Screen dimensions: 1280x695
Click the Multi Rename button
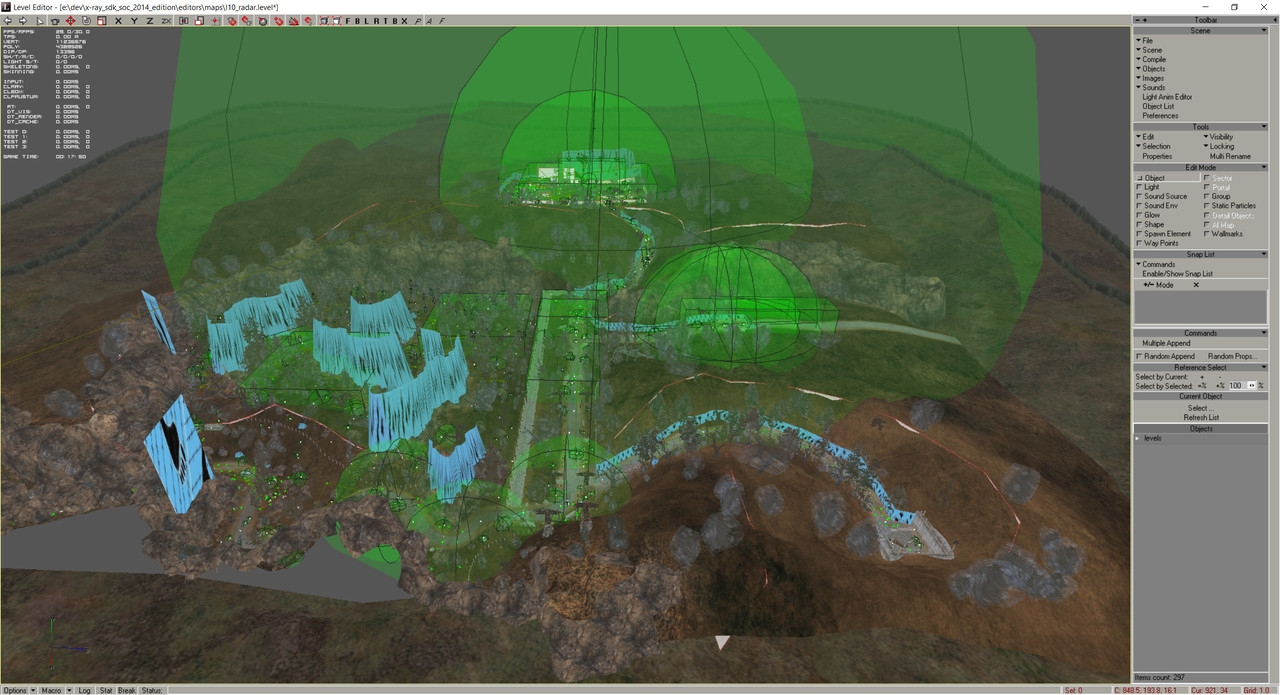coord(1230,156)
